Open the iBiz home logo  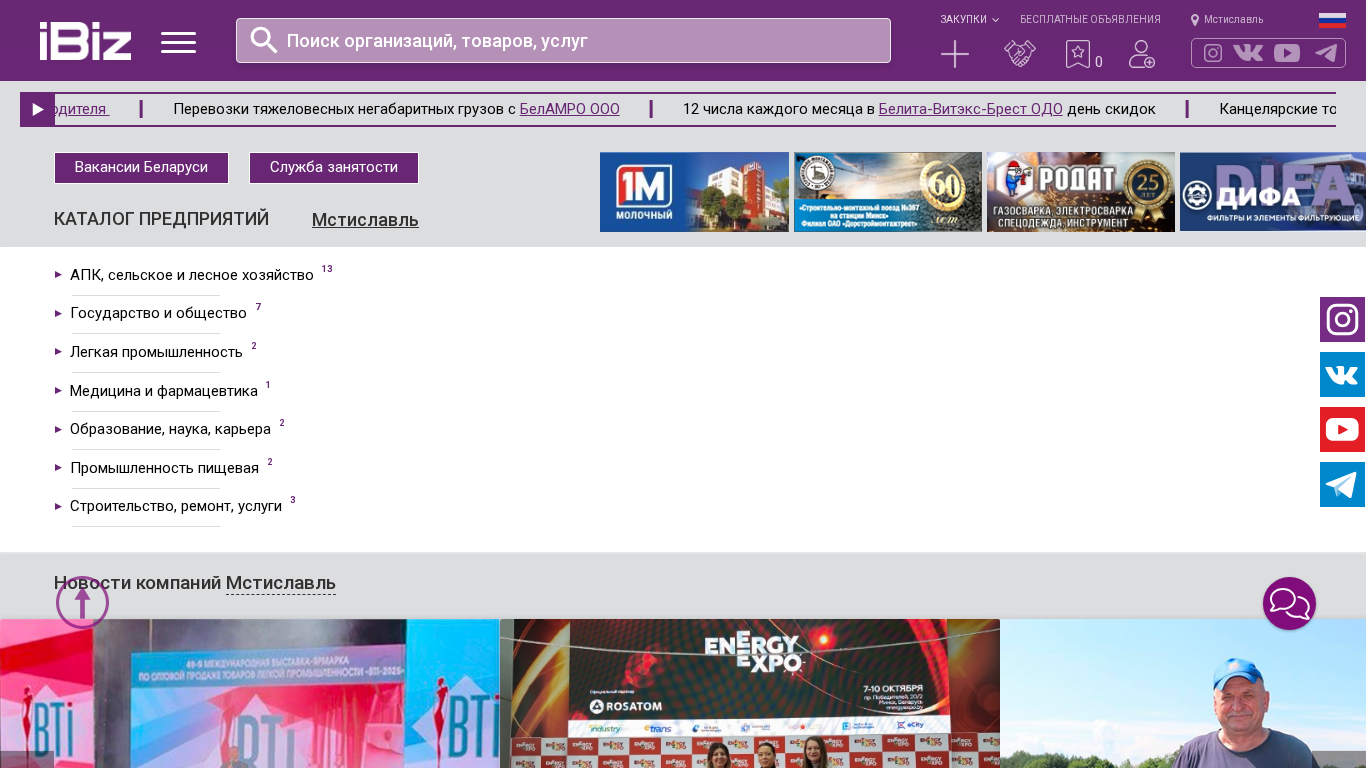pos(85,41)
